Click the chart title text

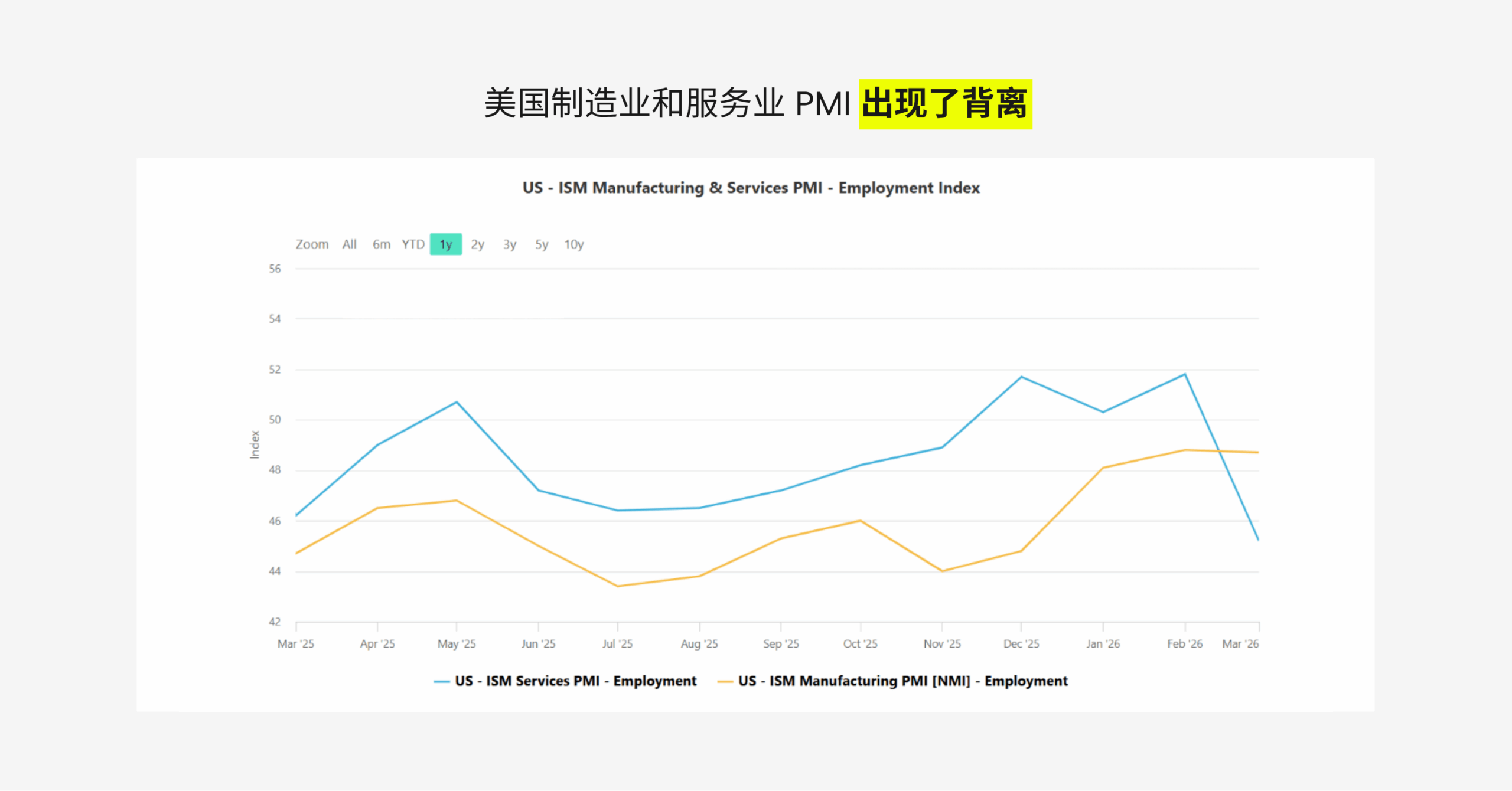tap(751, 188)
